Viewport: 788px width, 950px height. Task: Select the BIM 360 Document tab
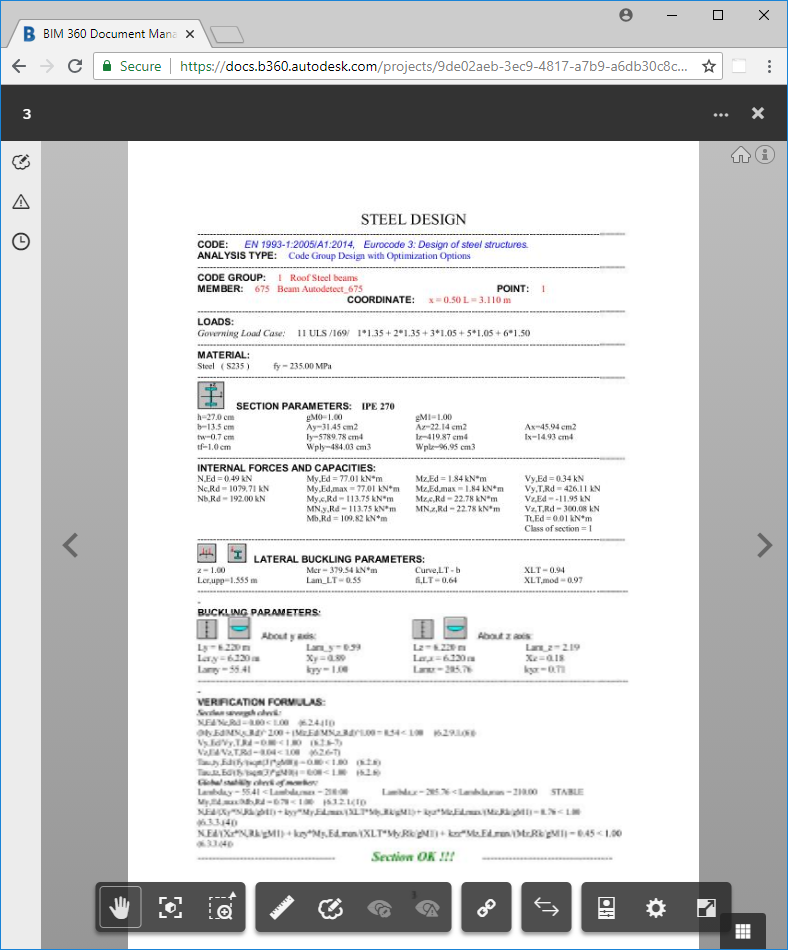tap(109, 34)
